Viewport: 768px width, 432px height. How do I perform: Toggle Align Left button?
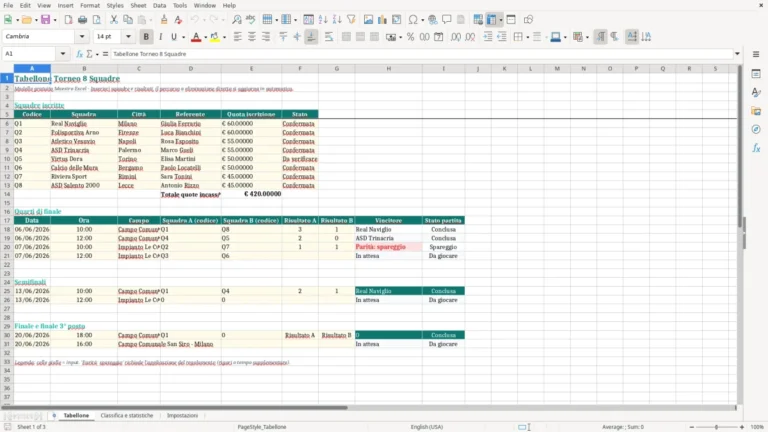[x=238, y=37]
